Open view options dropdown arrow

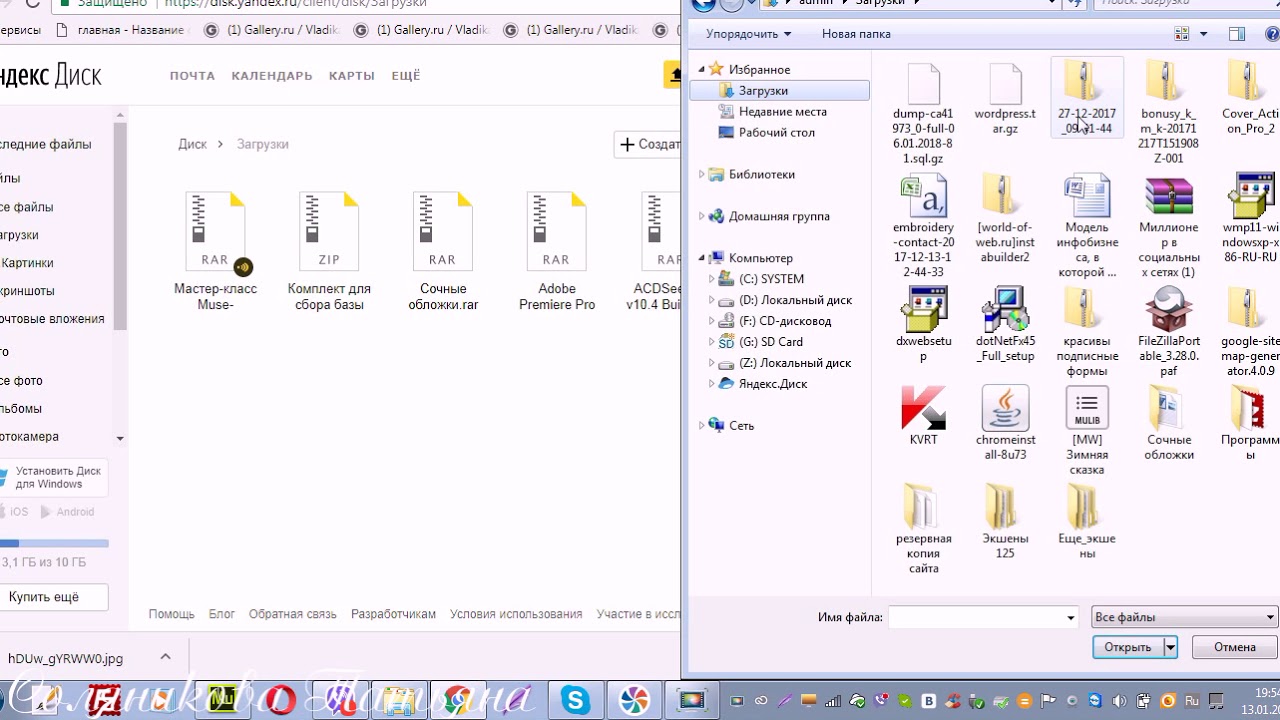click(x=1203, y=34)
